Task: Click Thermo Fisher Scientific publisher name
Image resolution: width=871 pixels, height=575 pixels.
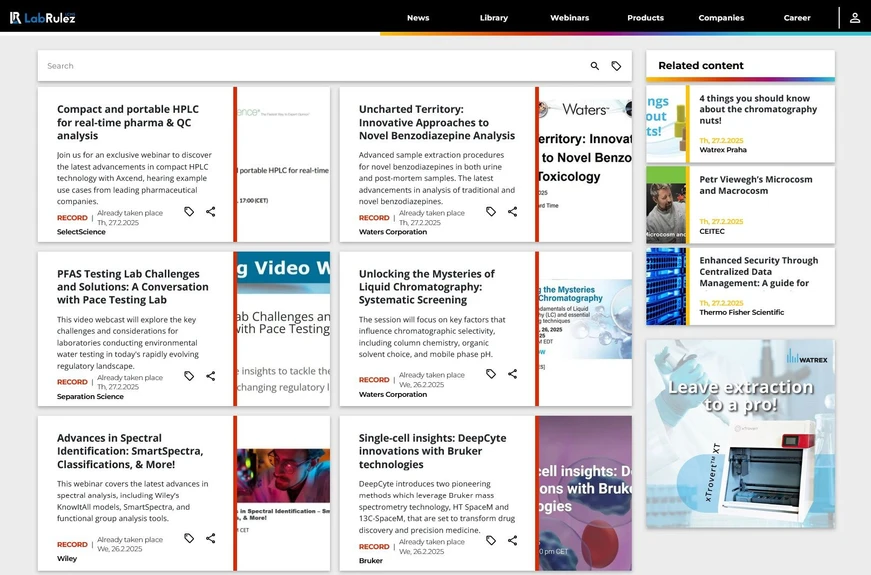Action: coord(742,312)
